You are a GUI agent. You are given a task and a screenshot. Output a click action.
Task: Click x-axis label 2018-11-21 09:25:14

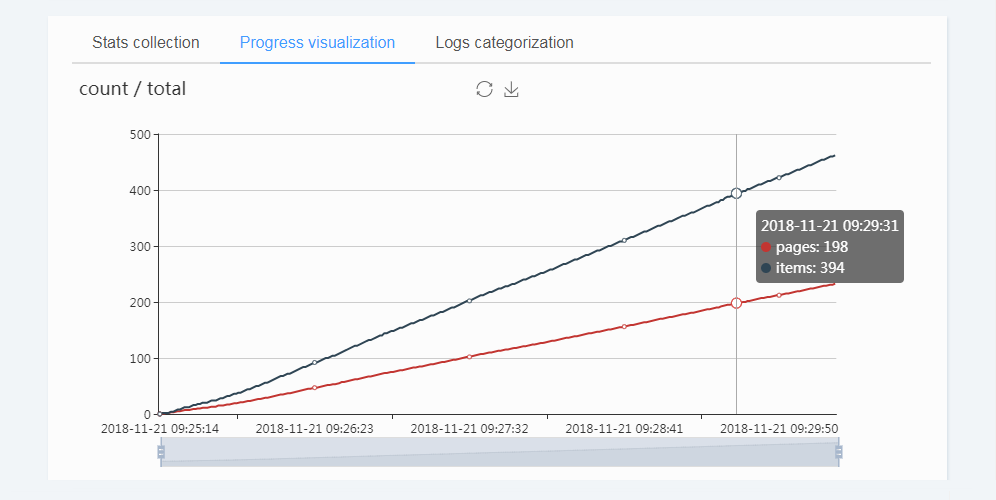[160, 429]
